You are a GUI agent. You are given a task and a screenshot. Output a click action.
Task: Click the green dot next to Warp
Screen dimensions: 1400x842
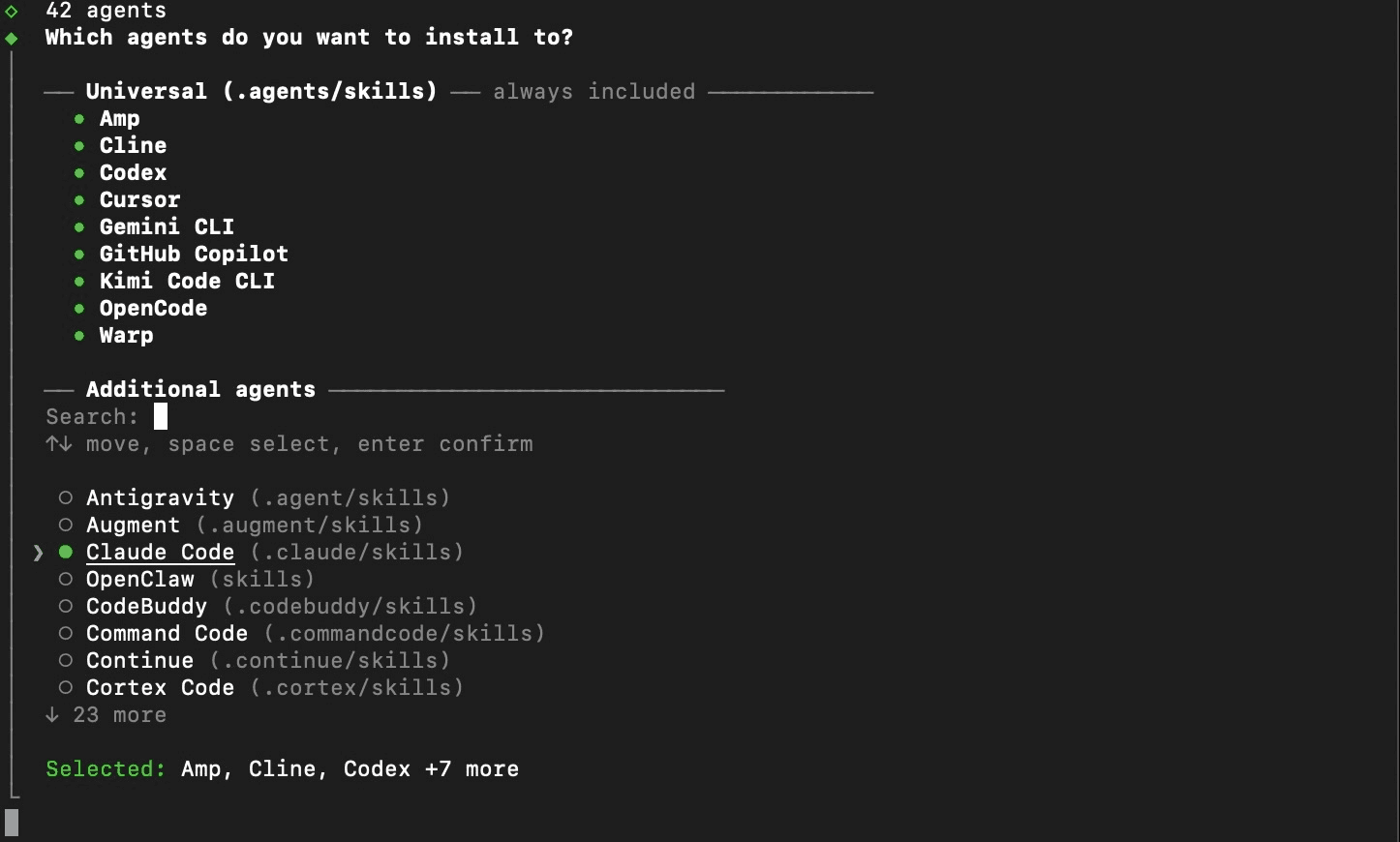click(x=79, y=336)
